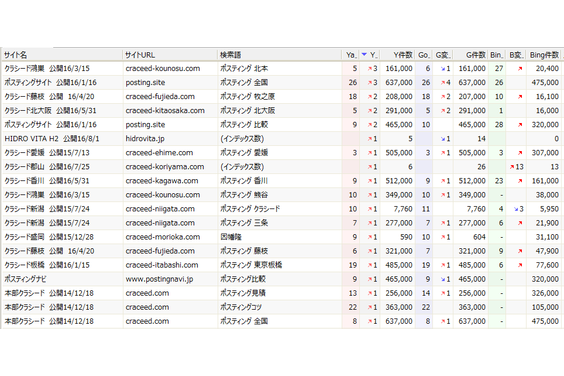The height and width of the screenshot is (376, 564).
Task: Click the Bin. column header
Action: click(497, 55)
